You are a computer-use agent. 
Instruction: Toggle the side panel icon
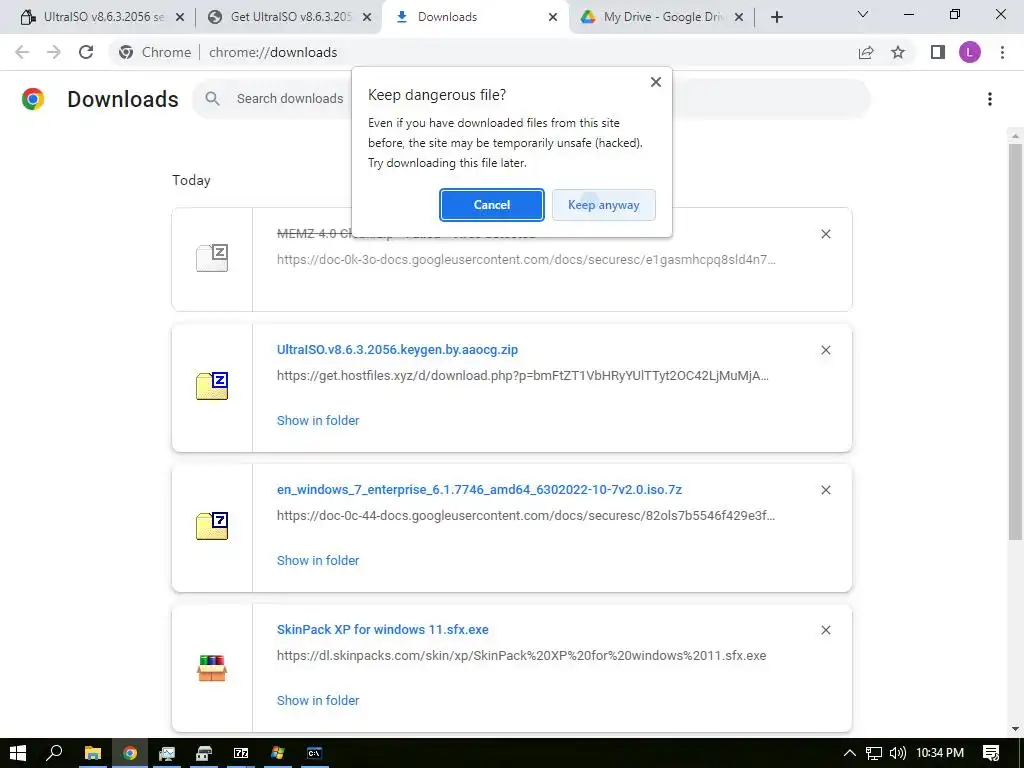point(938,52)
